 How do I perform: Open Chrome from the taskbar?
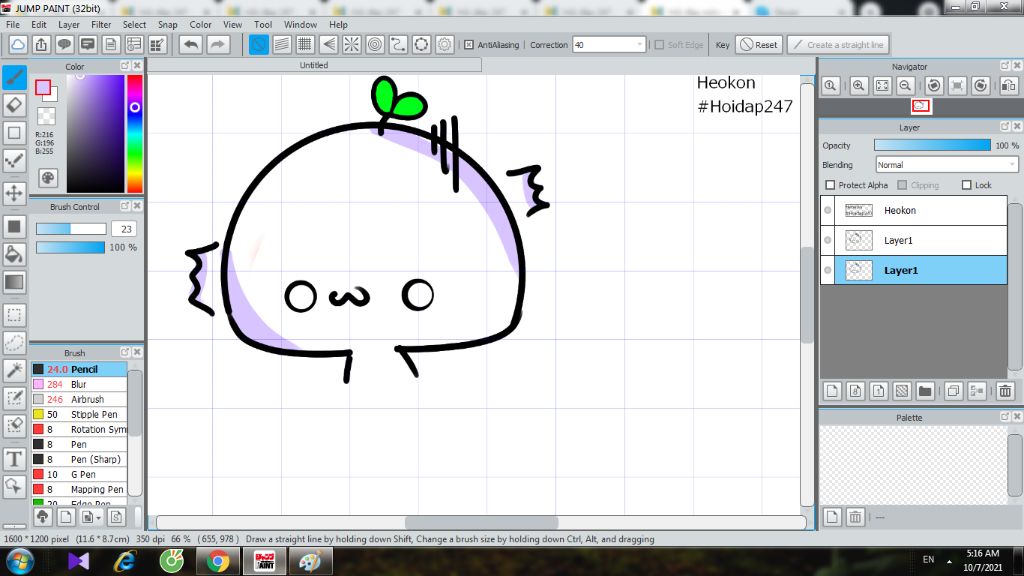click(x=217, y=561)
